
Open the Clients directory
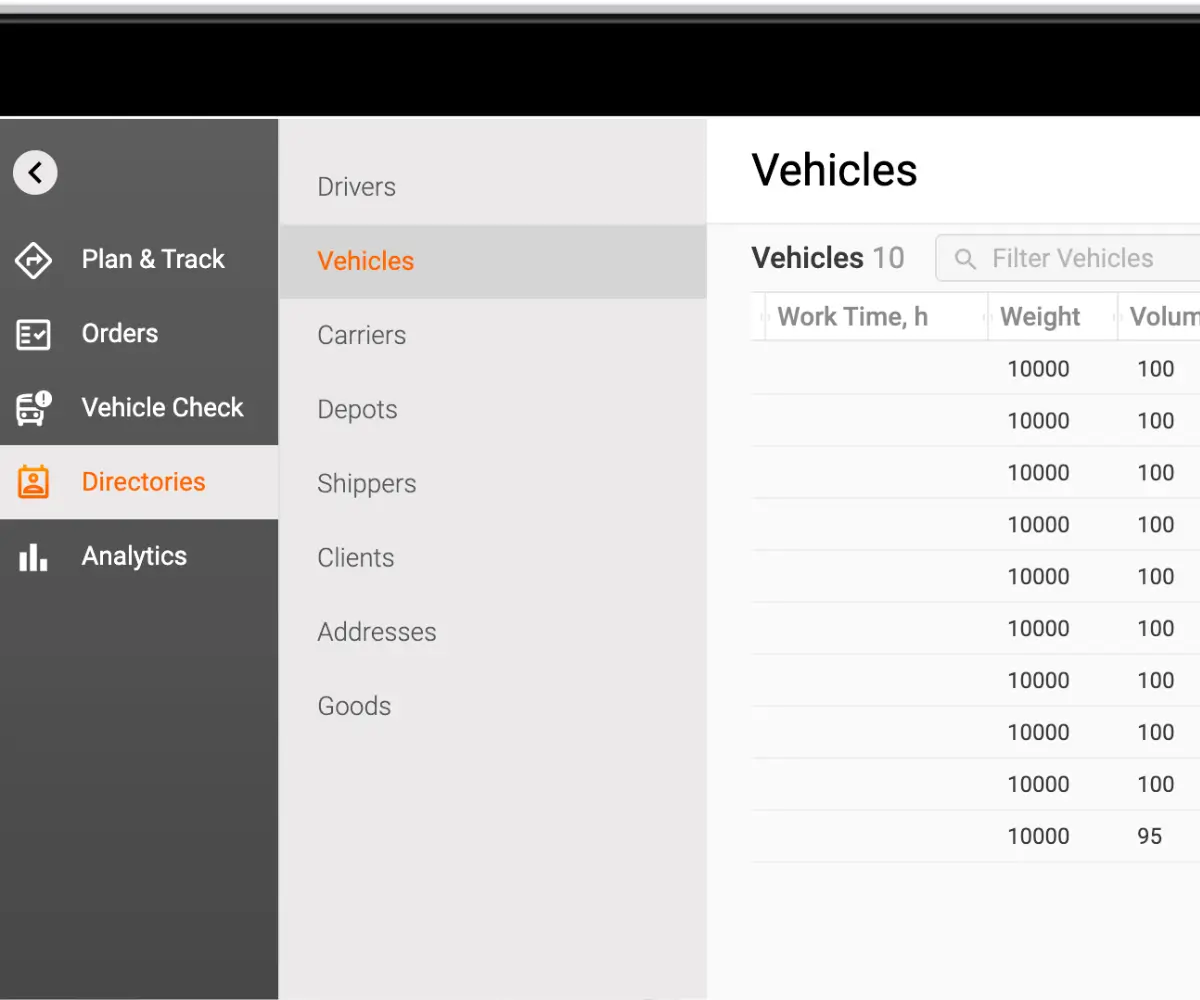(x=493, y=557)
